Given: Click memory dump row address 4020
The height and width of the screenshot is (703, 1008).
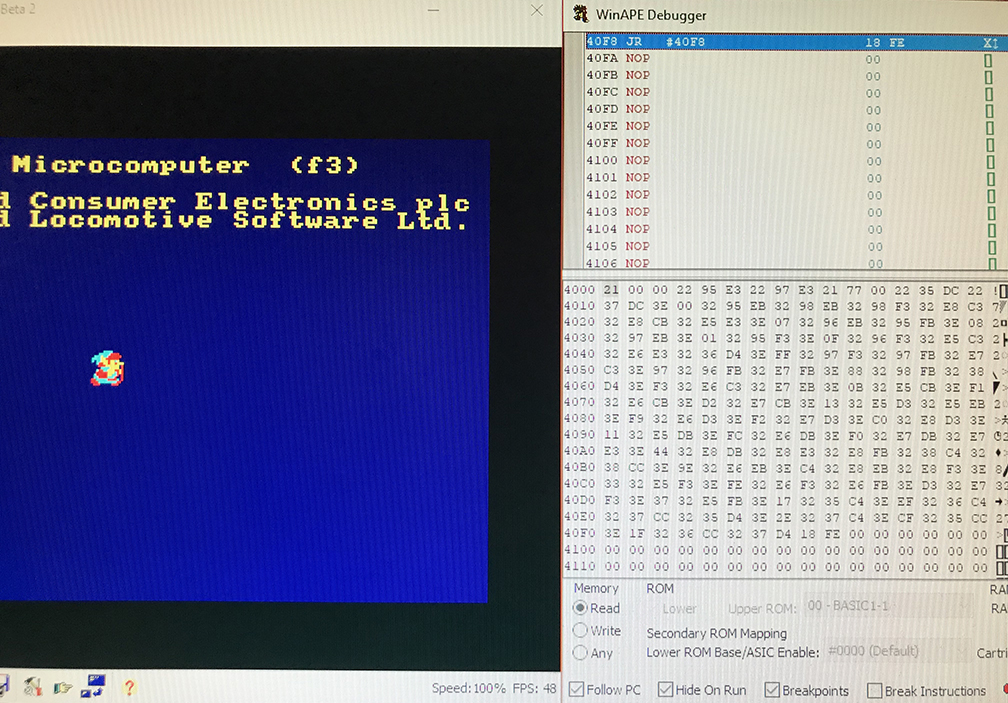Looking at the screenshot, I should [x=579, y=322].
